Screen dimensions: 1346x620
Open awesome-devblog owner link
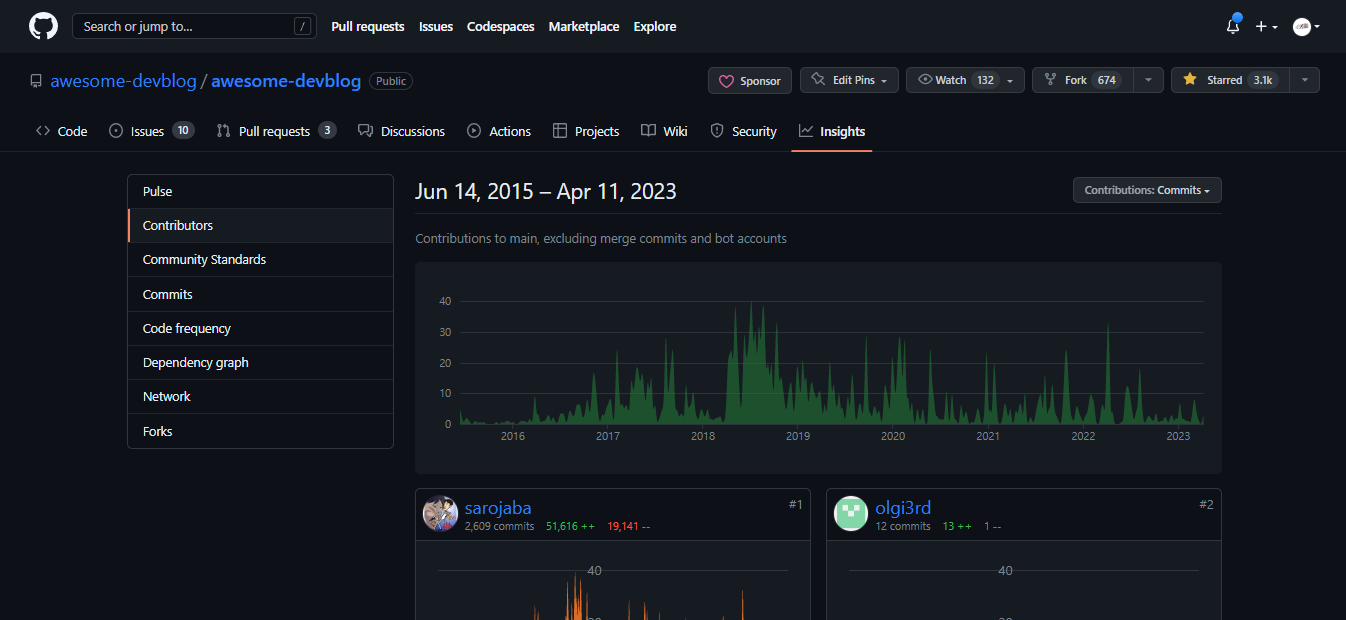point(123,81)
